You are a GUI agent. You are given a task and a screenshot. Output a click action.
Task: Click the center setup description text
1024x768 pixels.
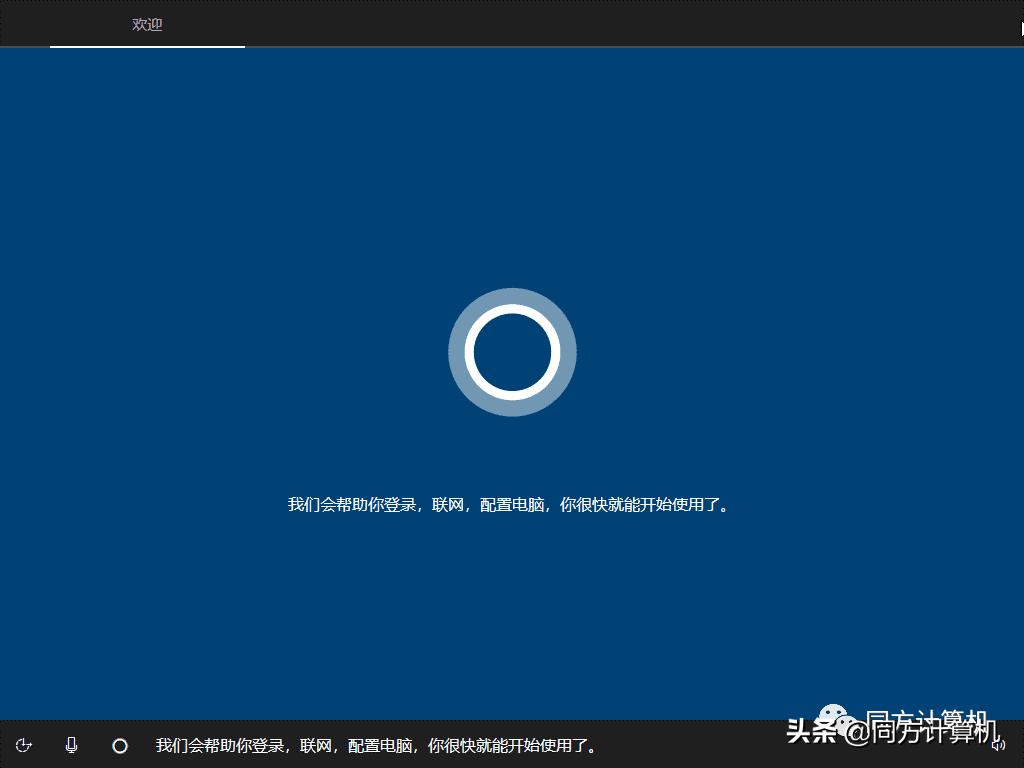point(510,505)
